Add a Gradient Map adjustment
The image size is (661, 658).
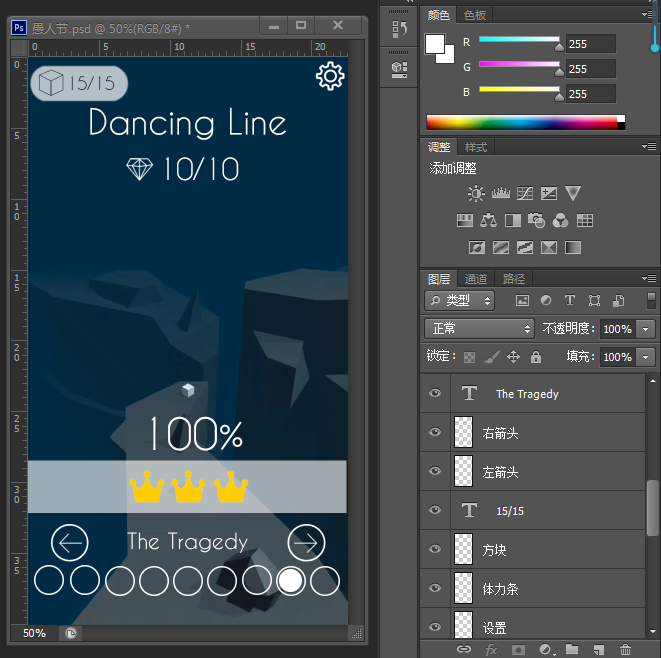point(573,247)
